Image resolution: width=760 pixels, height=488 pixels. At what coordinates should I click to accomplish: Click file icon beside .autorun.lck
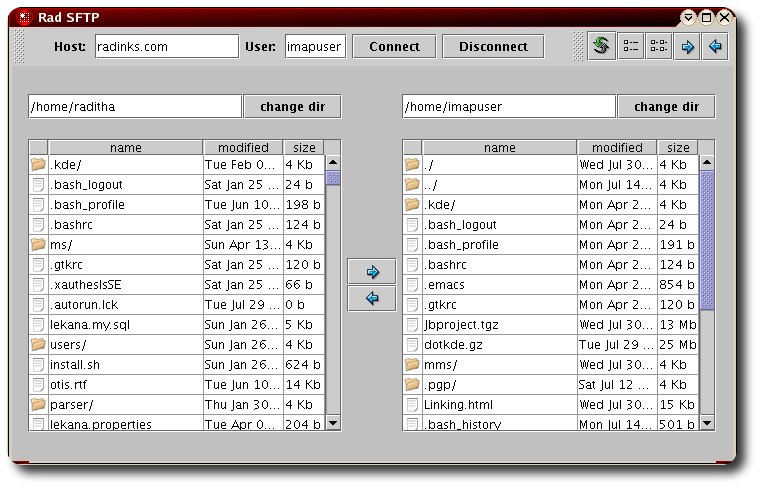(x=38, y=304)
